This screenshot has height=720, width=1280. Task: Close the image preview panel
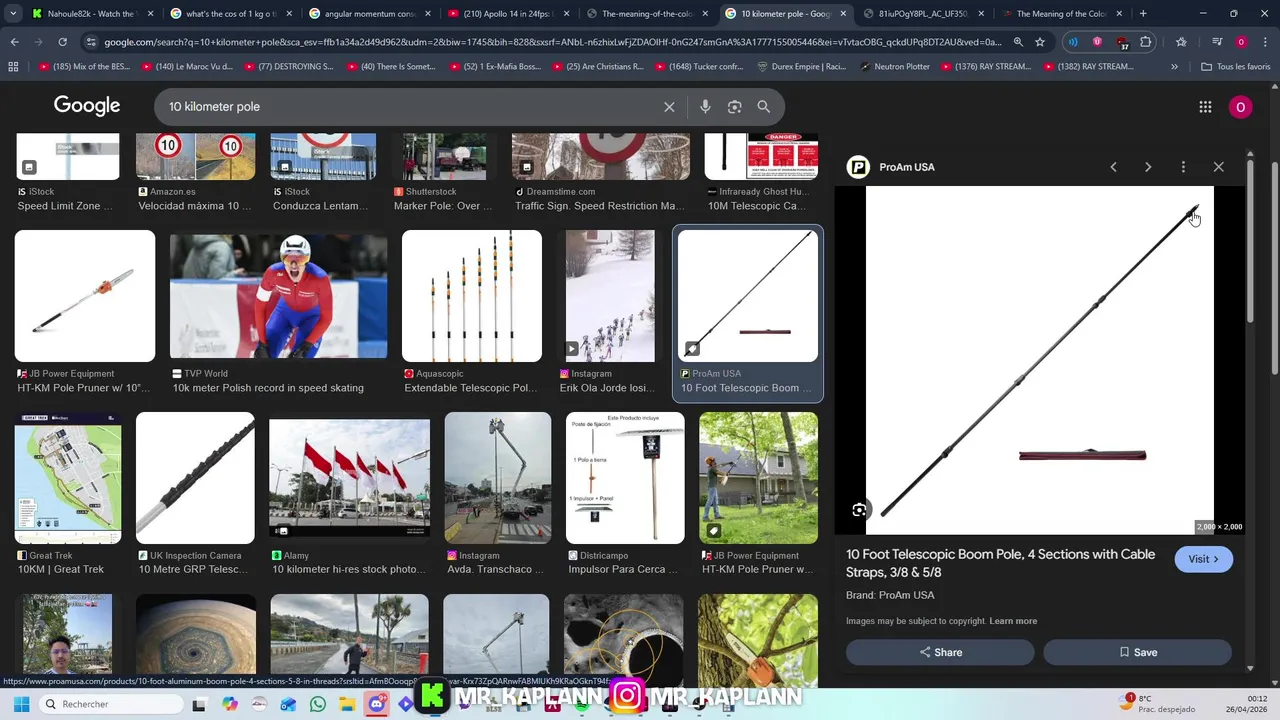coord(1218,167)
